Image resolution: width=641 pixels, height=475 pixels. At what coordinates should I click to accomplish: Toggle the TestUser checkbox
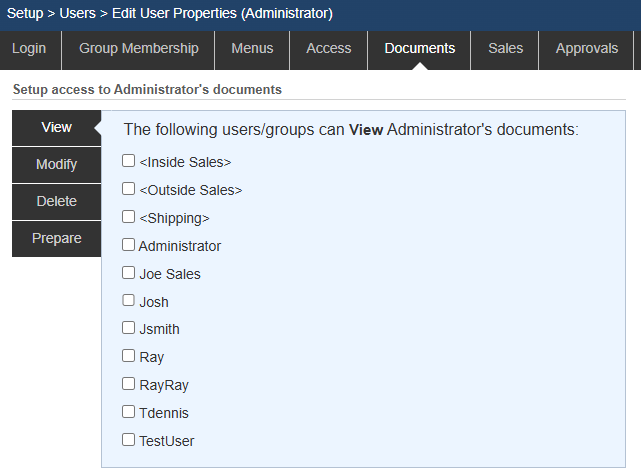(128, 440)
